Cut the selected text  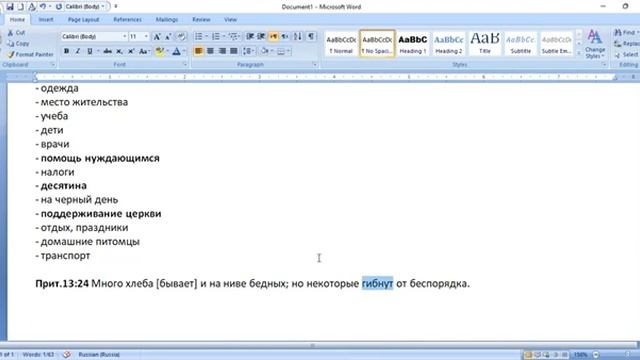click(x=16, y=33)
